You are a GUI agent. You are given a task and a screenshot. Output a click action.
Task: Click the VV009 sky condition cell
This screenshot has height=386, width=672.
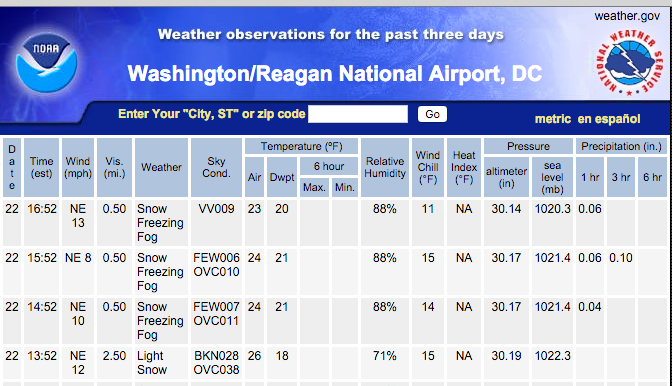coord(216,209)
